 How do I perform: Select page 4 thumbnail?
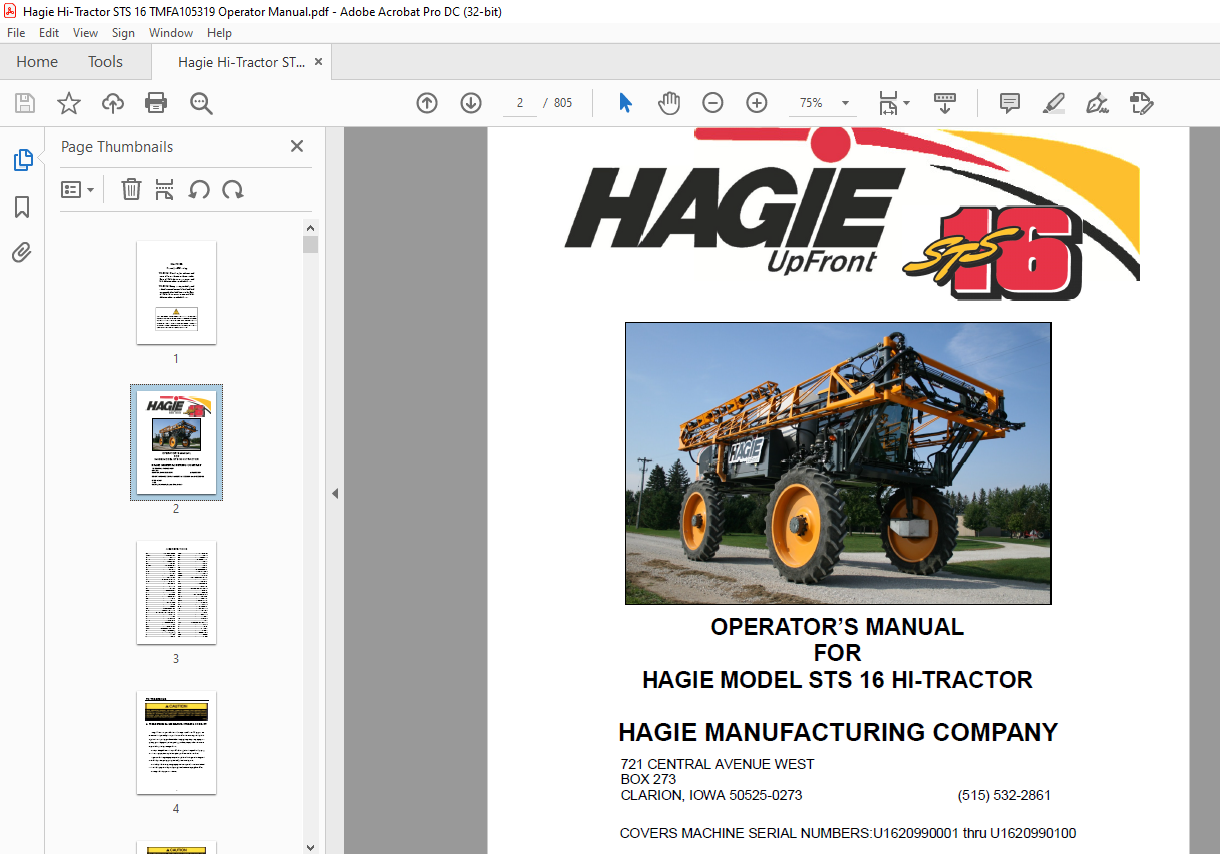(176, 742)
